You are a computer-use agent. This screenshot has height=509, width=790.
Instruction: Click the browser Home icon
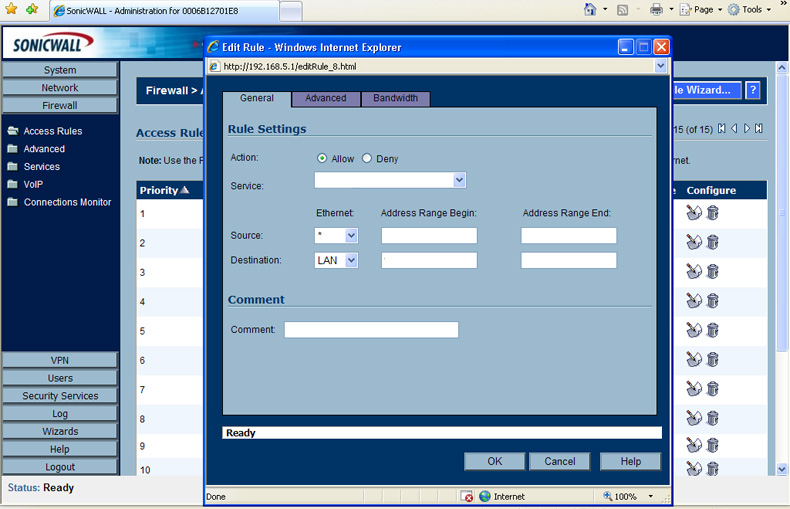point(590,10)
